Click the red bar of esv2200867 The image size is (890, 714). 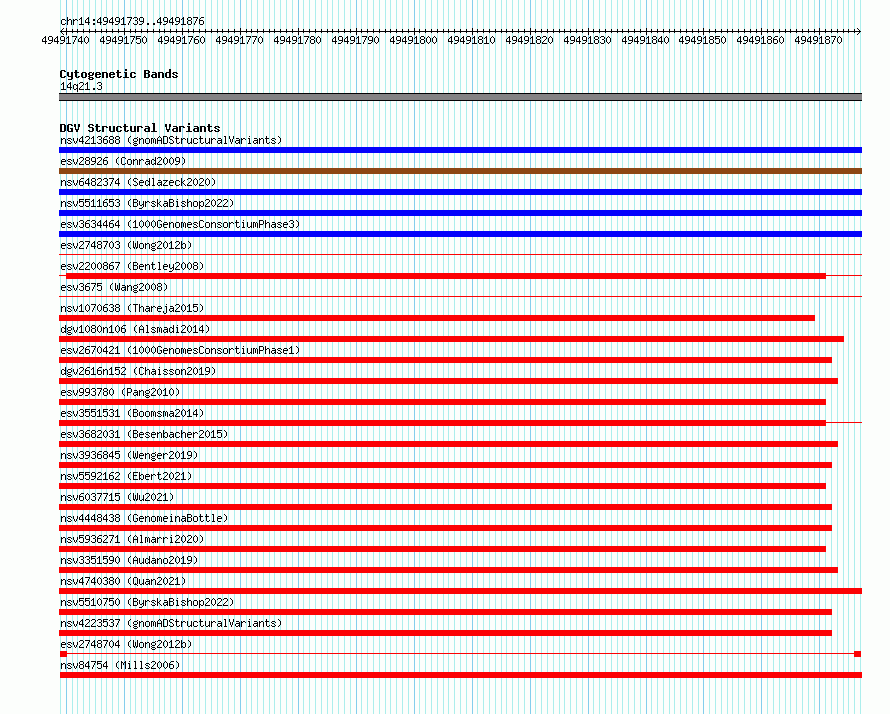click(446, 276)
